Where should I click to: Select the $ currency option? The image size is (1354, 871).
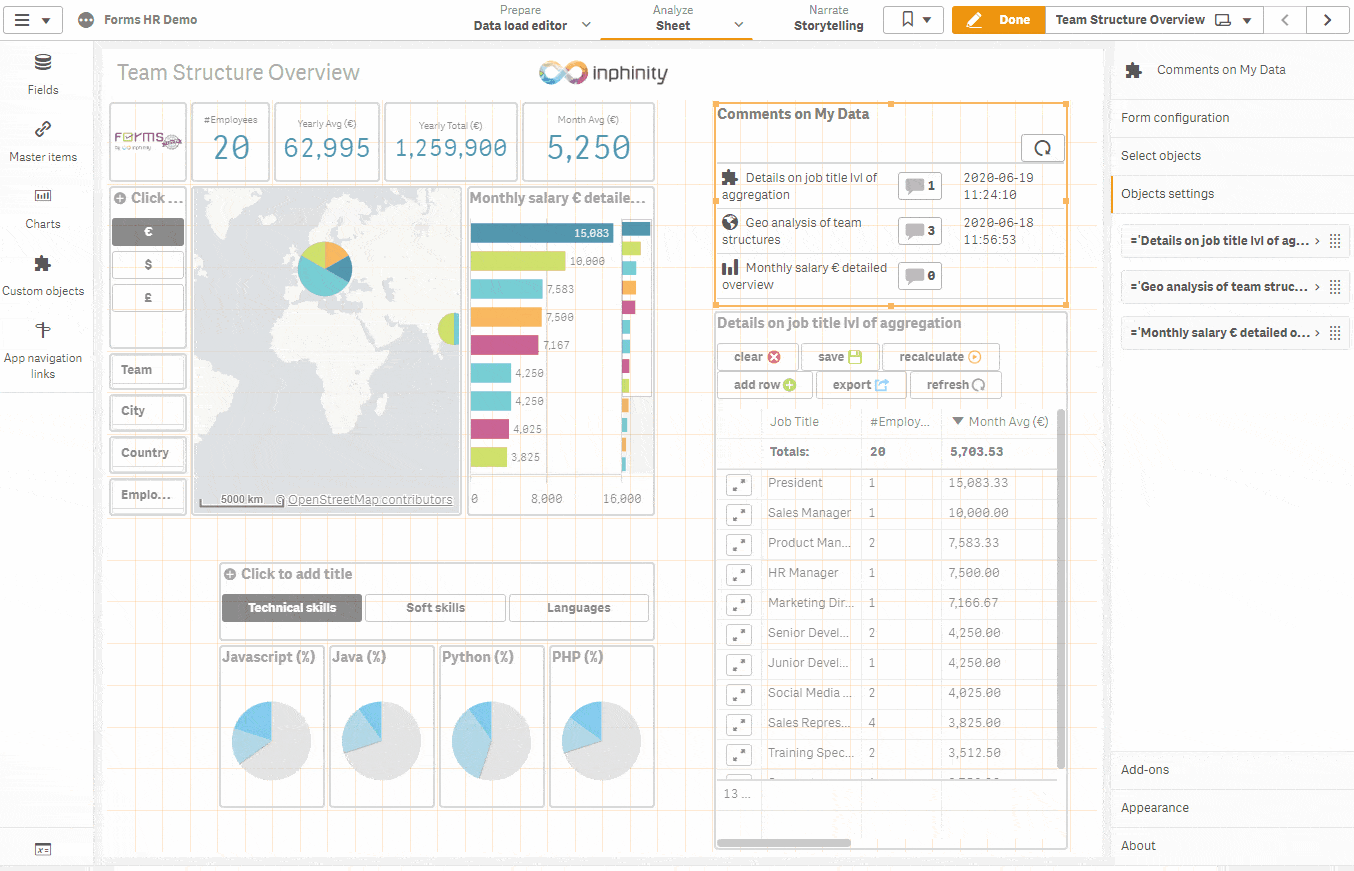148,265
